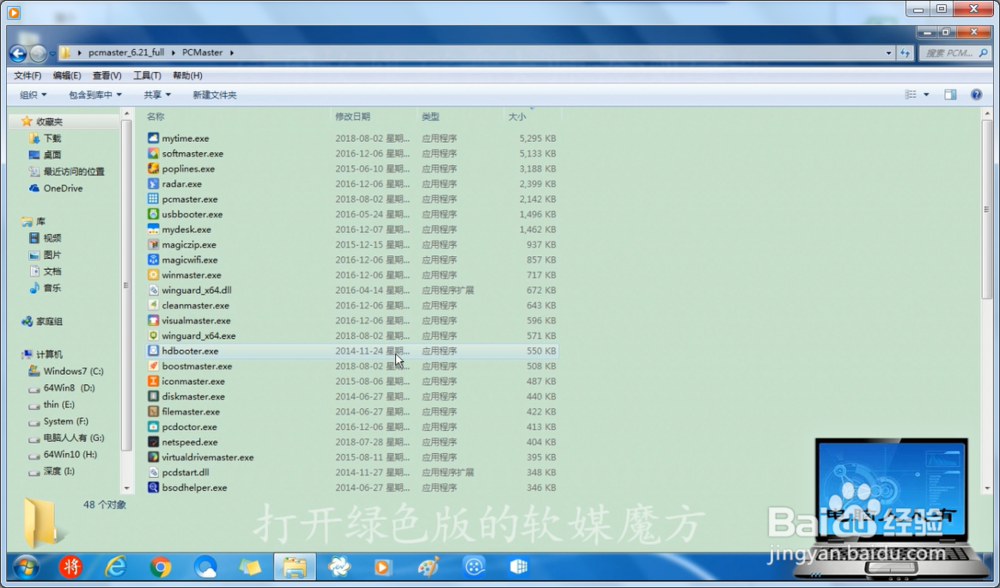The height and width of the screenshot is (588, 1000).
Task: Click the Back navigation arrow
Action: coord(18,54)
